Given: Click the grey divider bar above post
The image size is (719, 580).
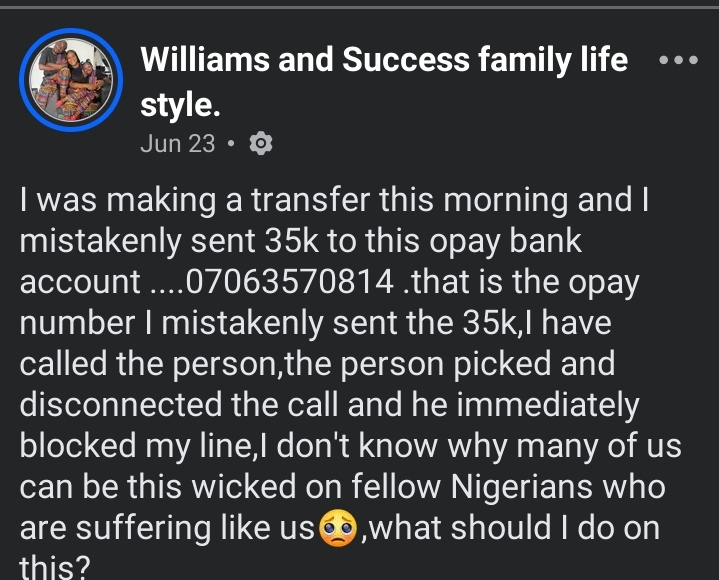Looking at the screenshot, I should coord(360,7).
